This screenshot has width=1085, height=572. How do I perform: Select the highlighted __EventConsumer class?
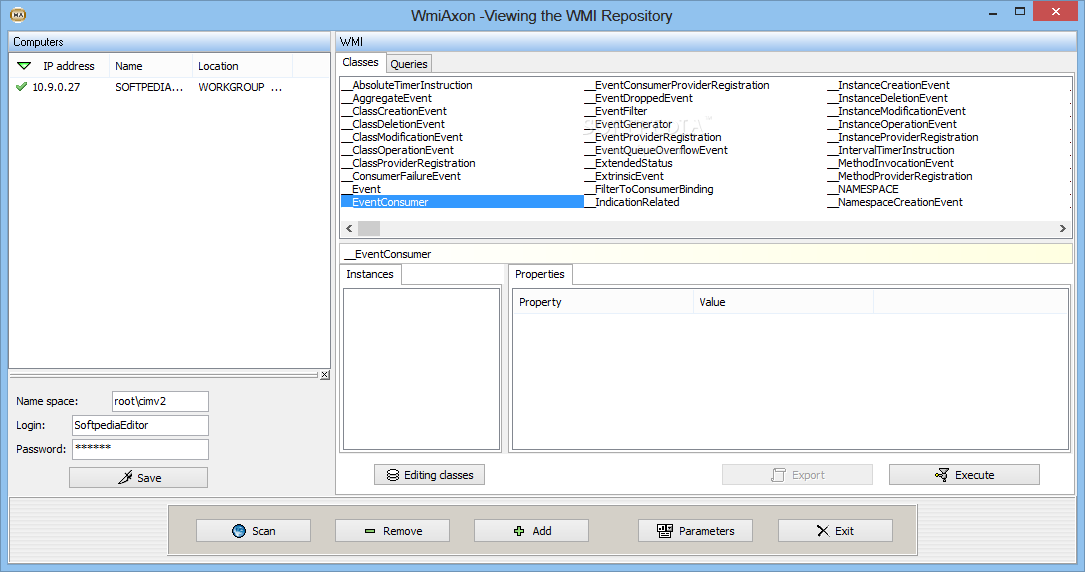click(x=462, y=202)
